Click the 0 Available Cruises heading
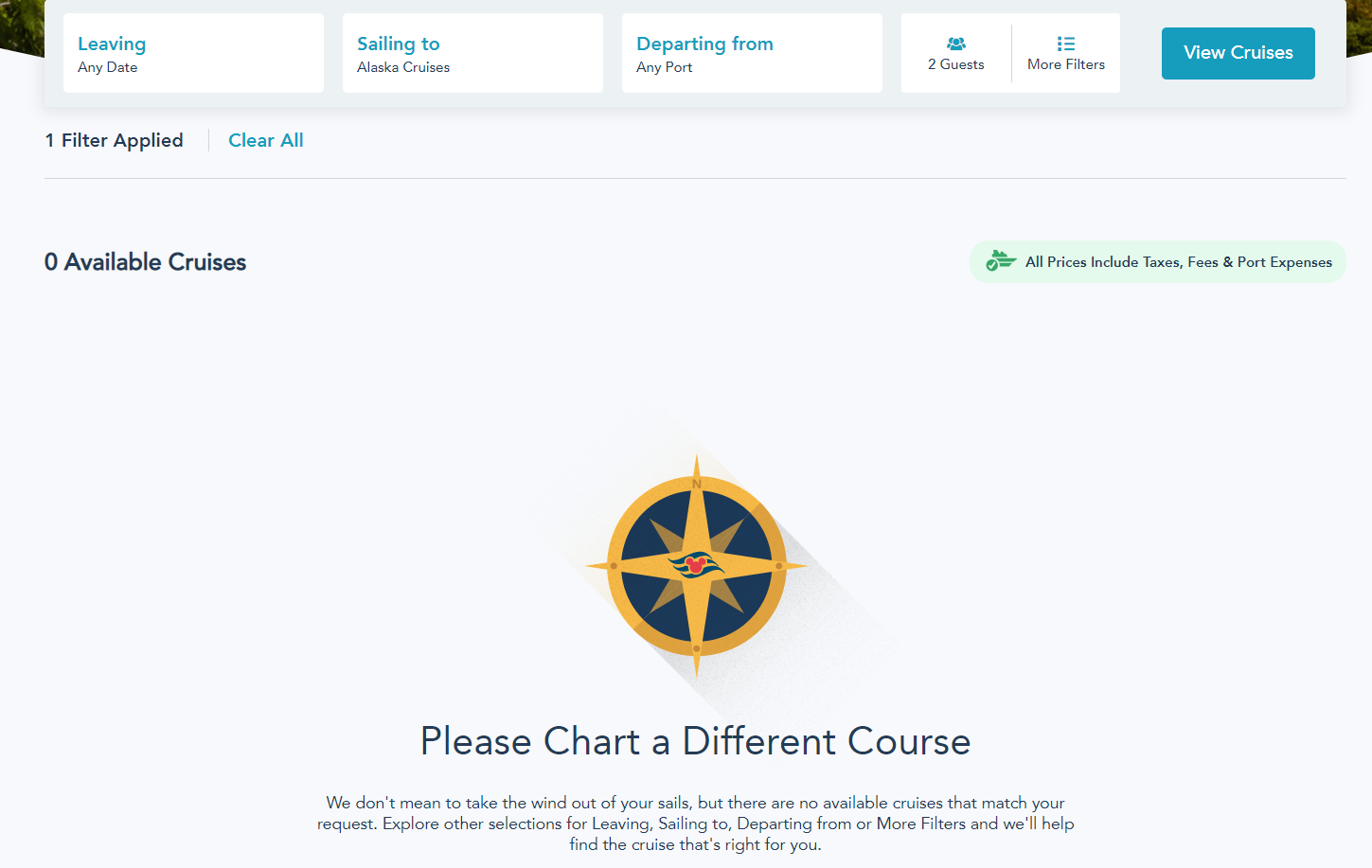 (145, 262)
